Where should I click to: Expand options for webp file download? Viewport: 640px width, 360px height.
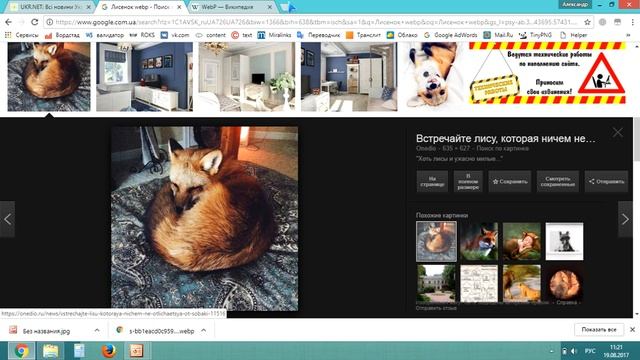click(203, 330)
